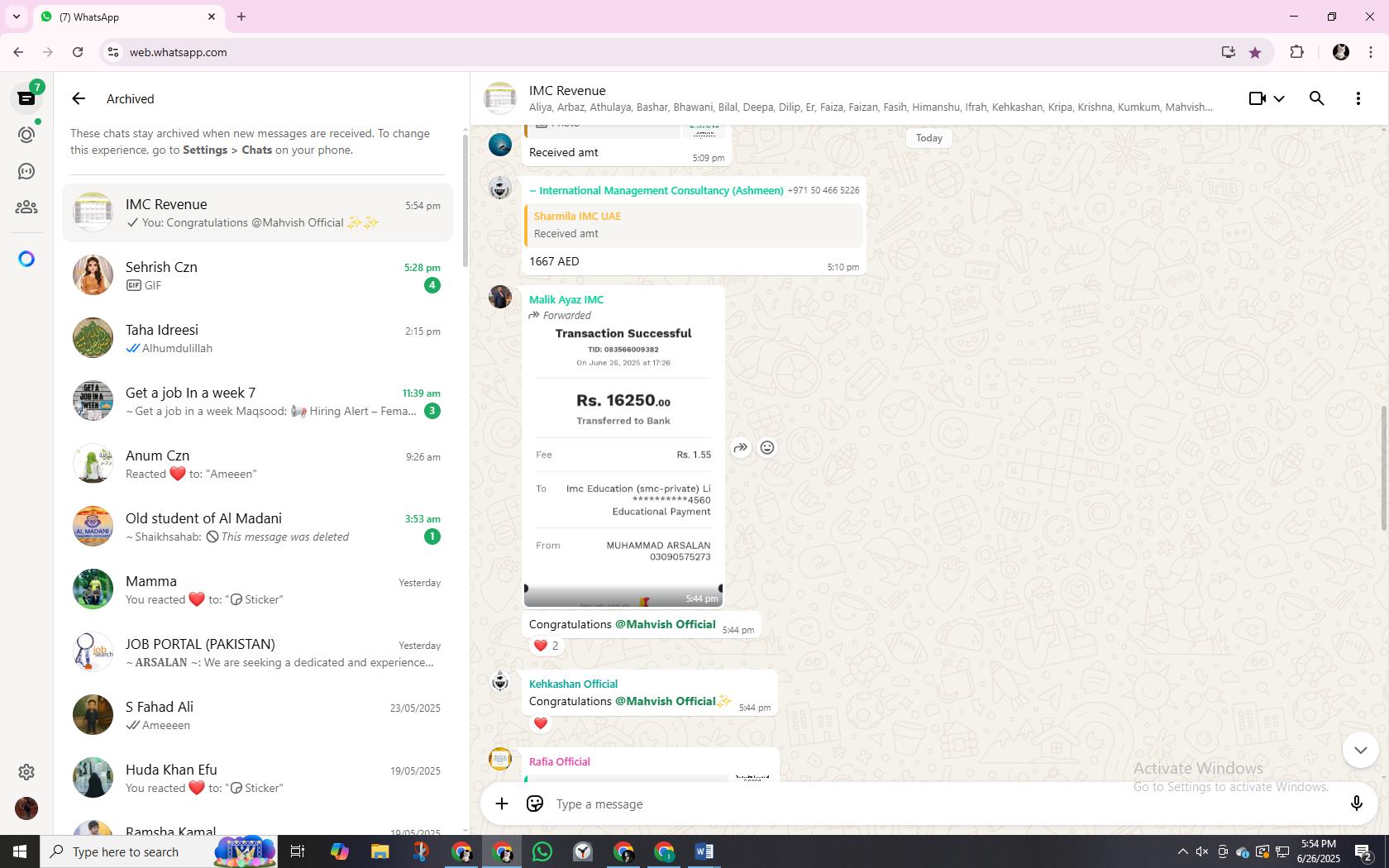Screen dimensions: 1389x868
Task: Click the Windows taskbar search box
Action: pyautogui.click(x=159, y=851)
